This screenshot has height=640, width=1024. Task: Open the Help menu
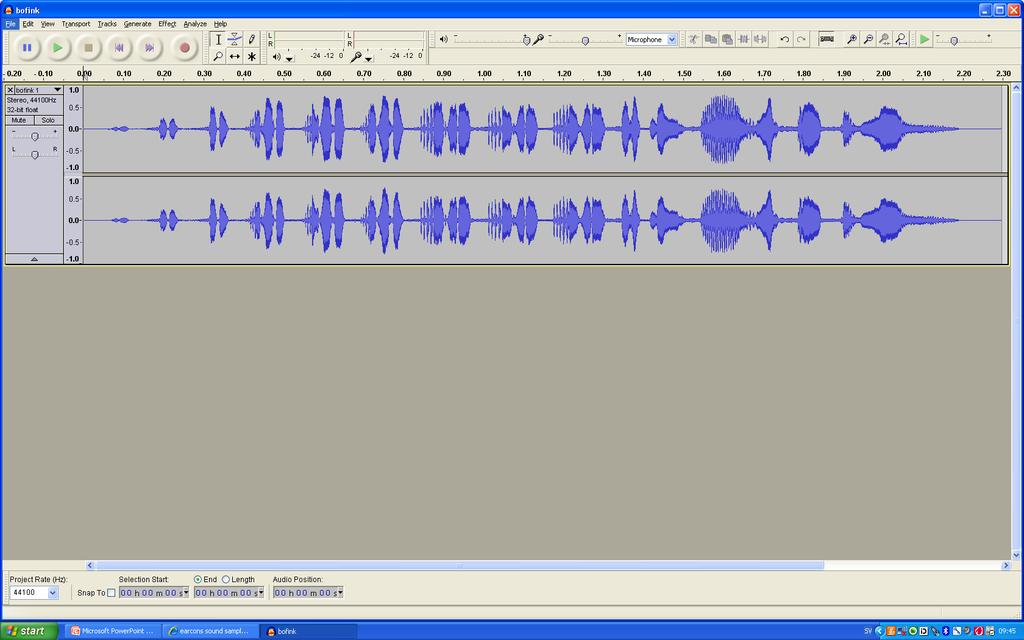(x=220, y=24)
